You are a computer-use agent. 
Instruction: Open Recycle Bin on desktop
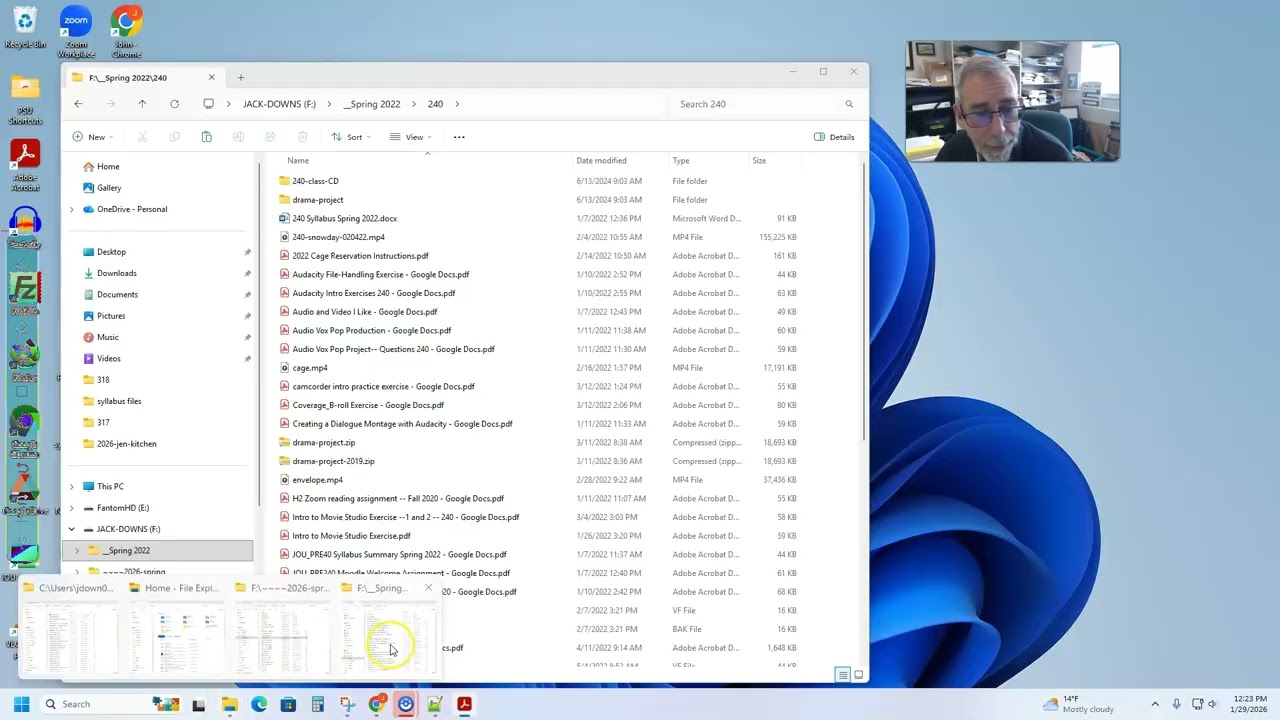[x=25, y=27]
